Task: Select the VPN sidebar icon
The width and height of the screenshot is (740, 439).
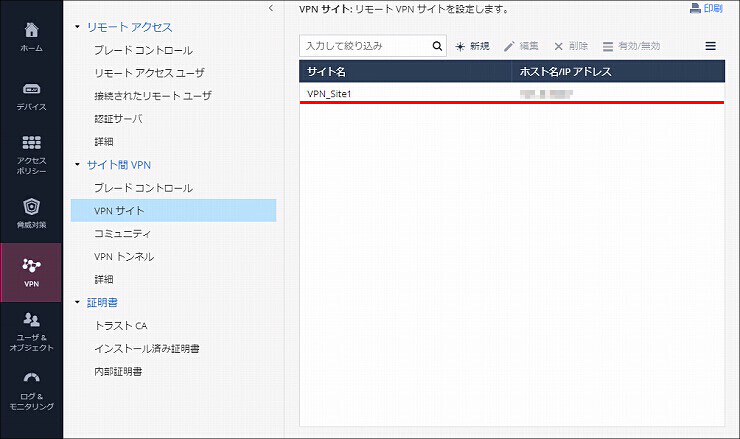Action: 31,272
